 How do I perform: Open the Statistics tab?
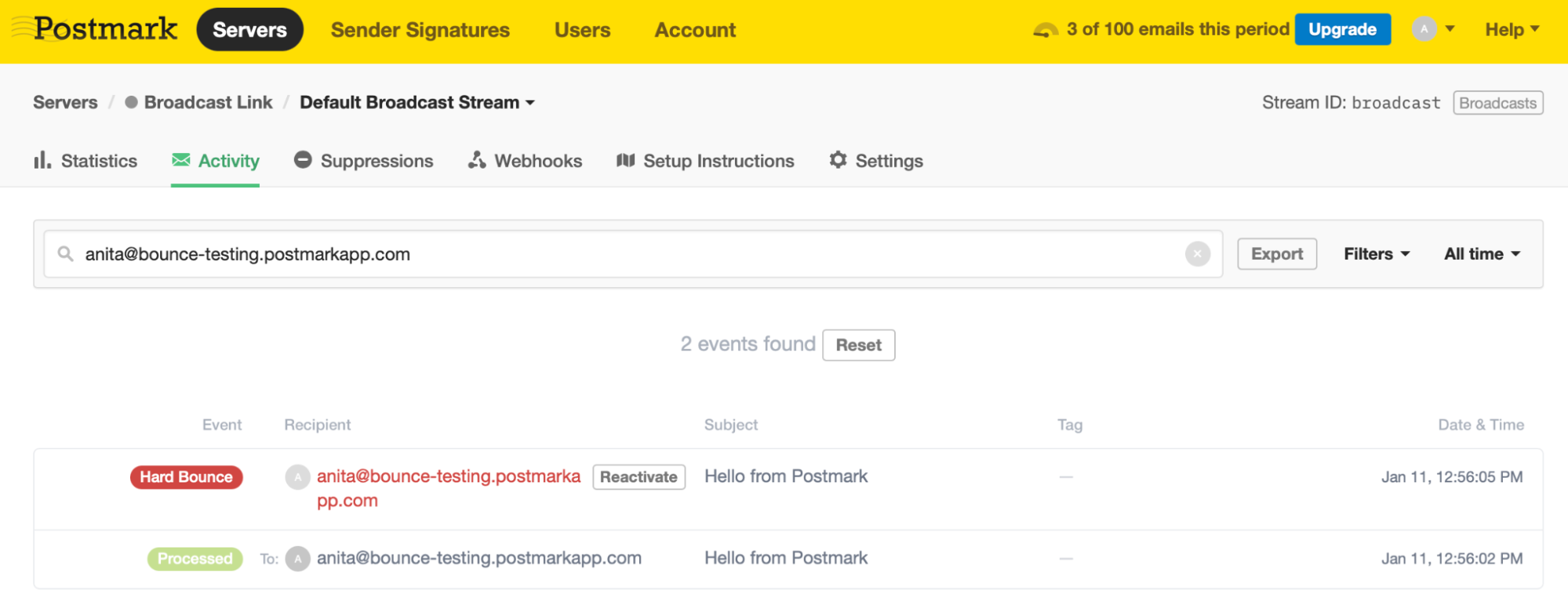tap(85, 161)
